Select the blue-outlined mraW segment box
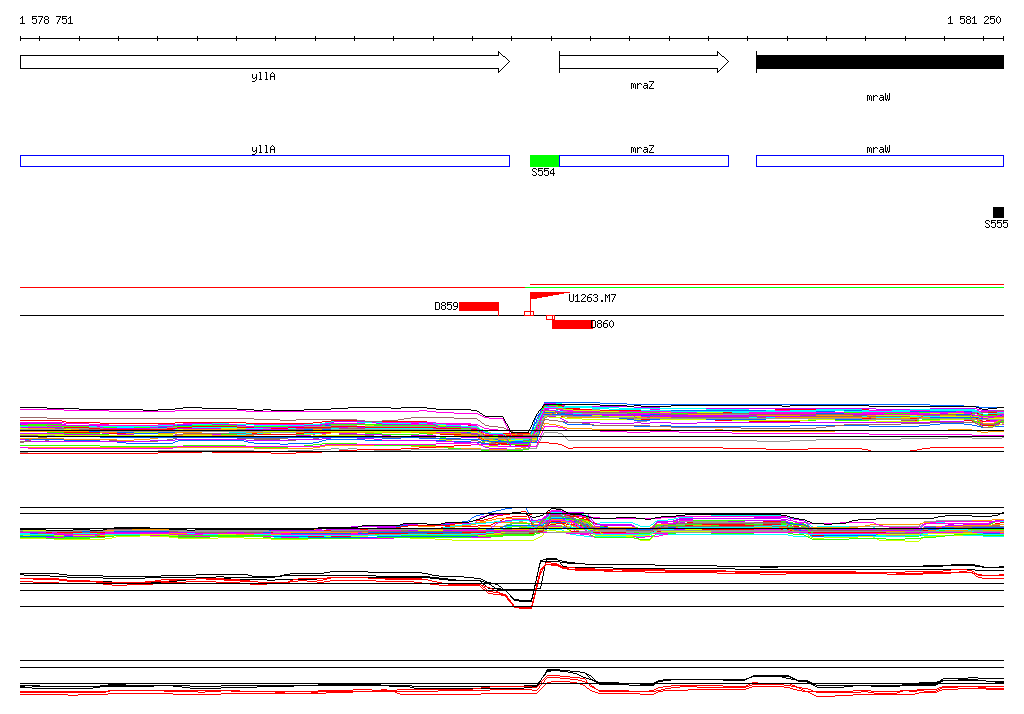Screen dimensions: 1024x714 pyautogui.click(x=880, y=161)
